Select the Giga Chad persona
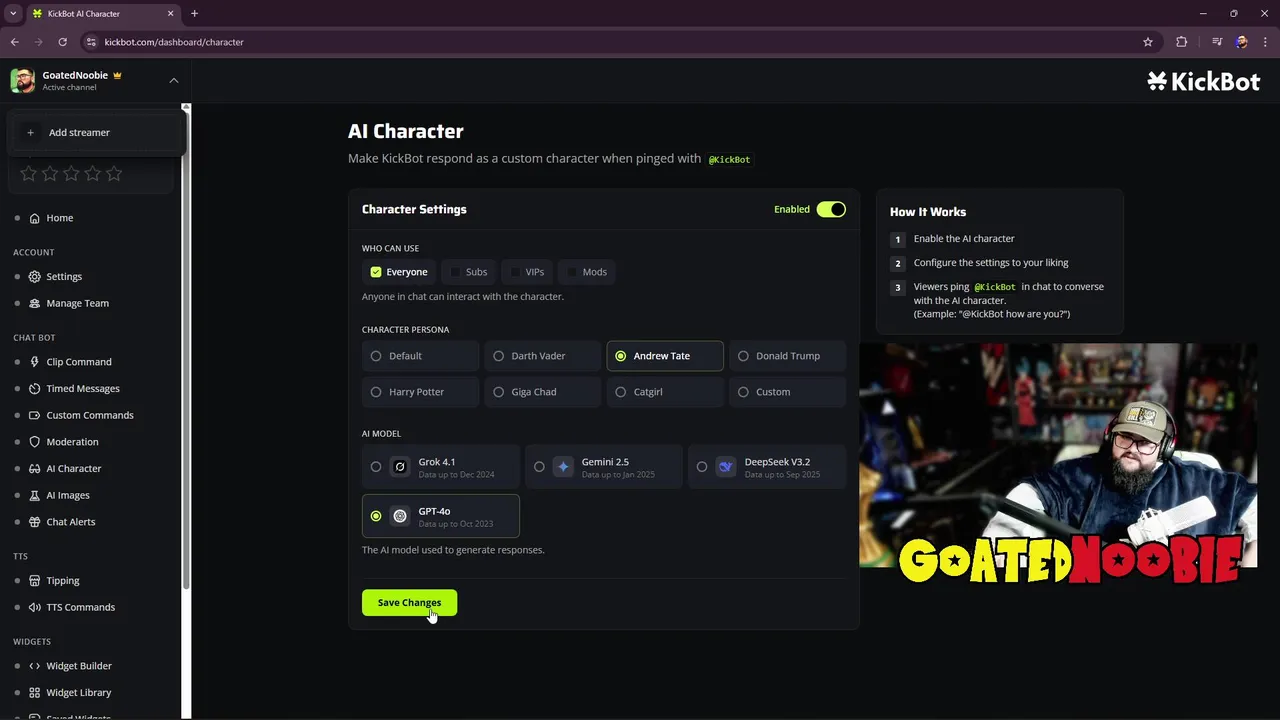The width and height of the screenshot is (1280, 720). 543,392
